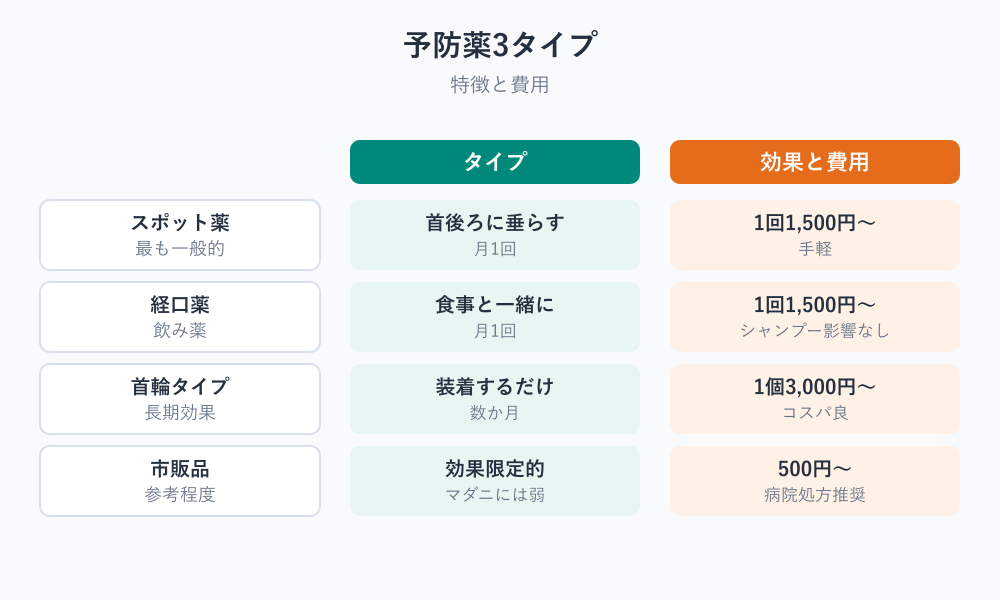Click the コスパ良 caption text

pos(814,413)
